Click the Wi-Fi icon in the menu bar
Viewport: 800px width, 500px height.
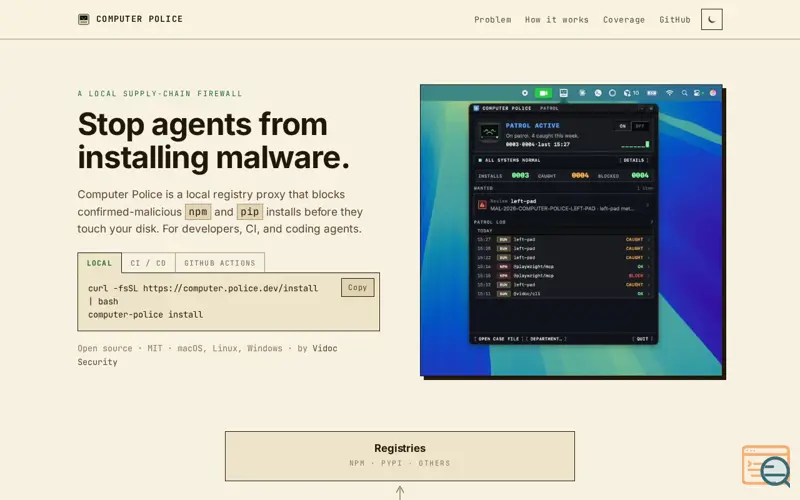point(669,93)
